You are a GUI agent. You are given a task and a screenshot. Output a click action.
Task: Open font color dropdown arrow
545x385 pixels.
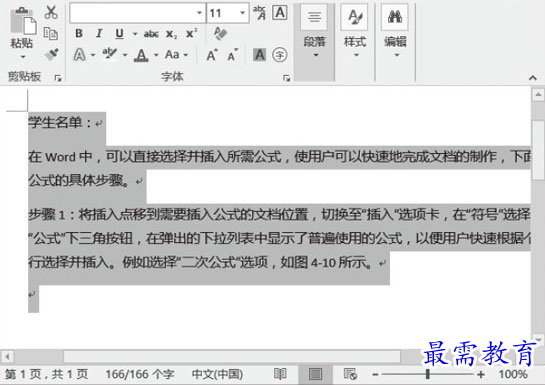[x=156, y=55]
